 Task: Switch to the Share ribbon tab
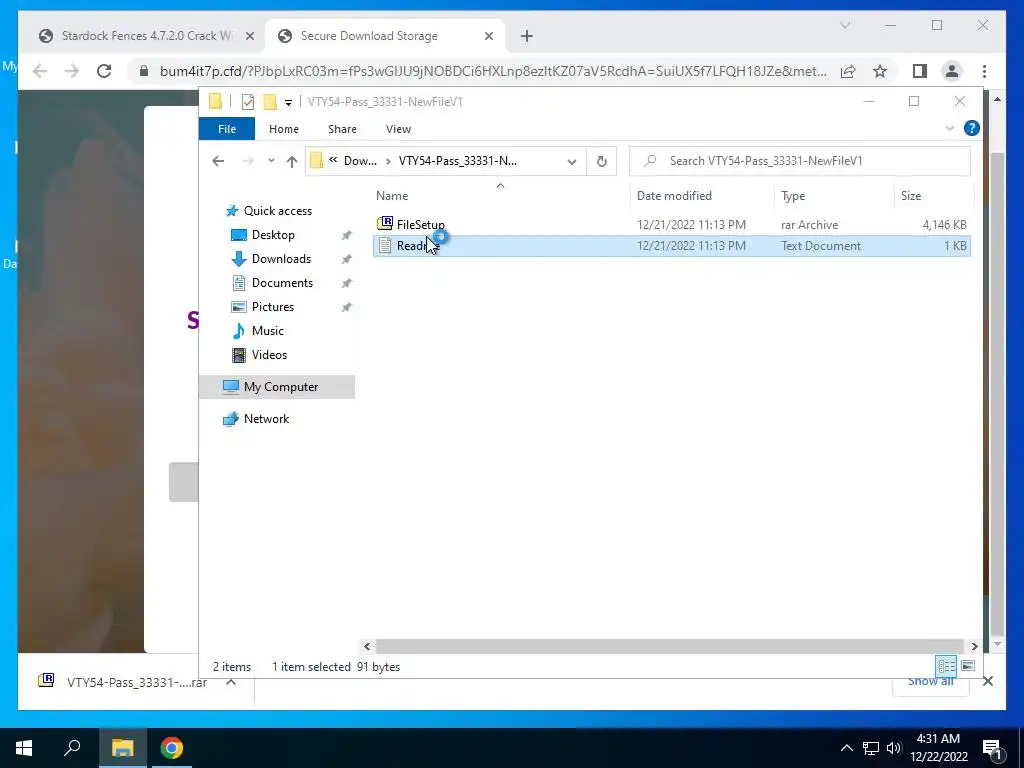pyautogui.click(x=342, y=129)
